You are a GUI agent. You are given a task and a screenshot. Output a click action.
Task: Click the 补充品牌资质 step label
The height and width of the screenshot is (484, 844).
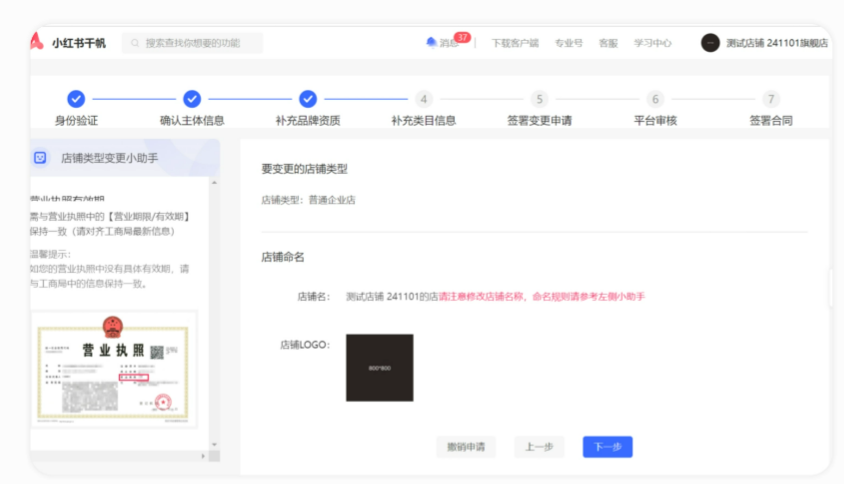tap(307, 121)
